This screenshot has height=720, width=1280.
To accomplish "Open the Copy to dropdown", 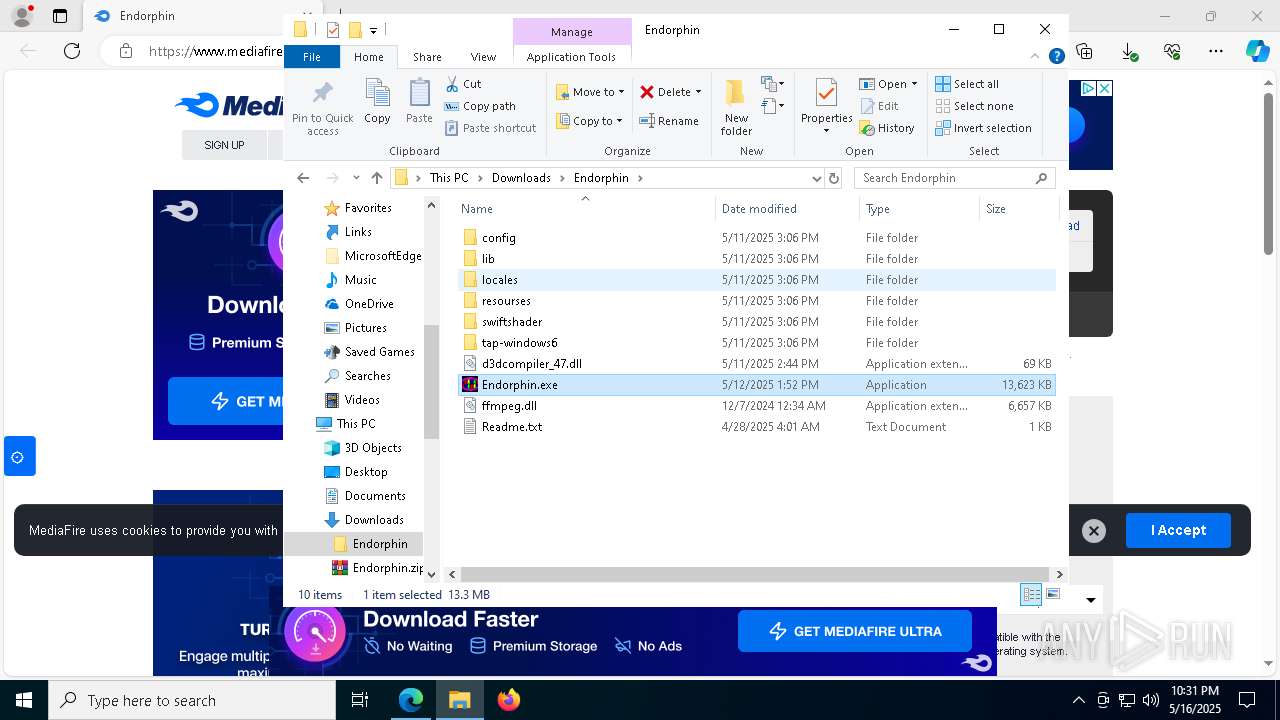I will pyautogui.click(x=589, y=121).
